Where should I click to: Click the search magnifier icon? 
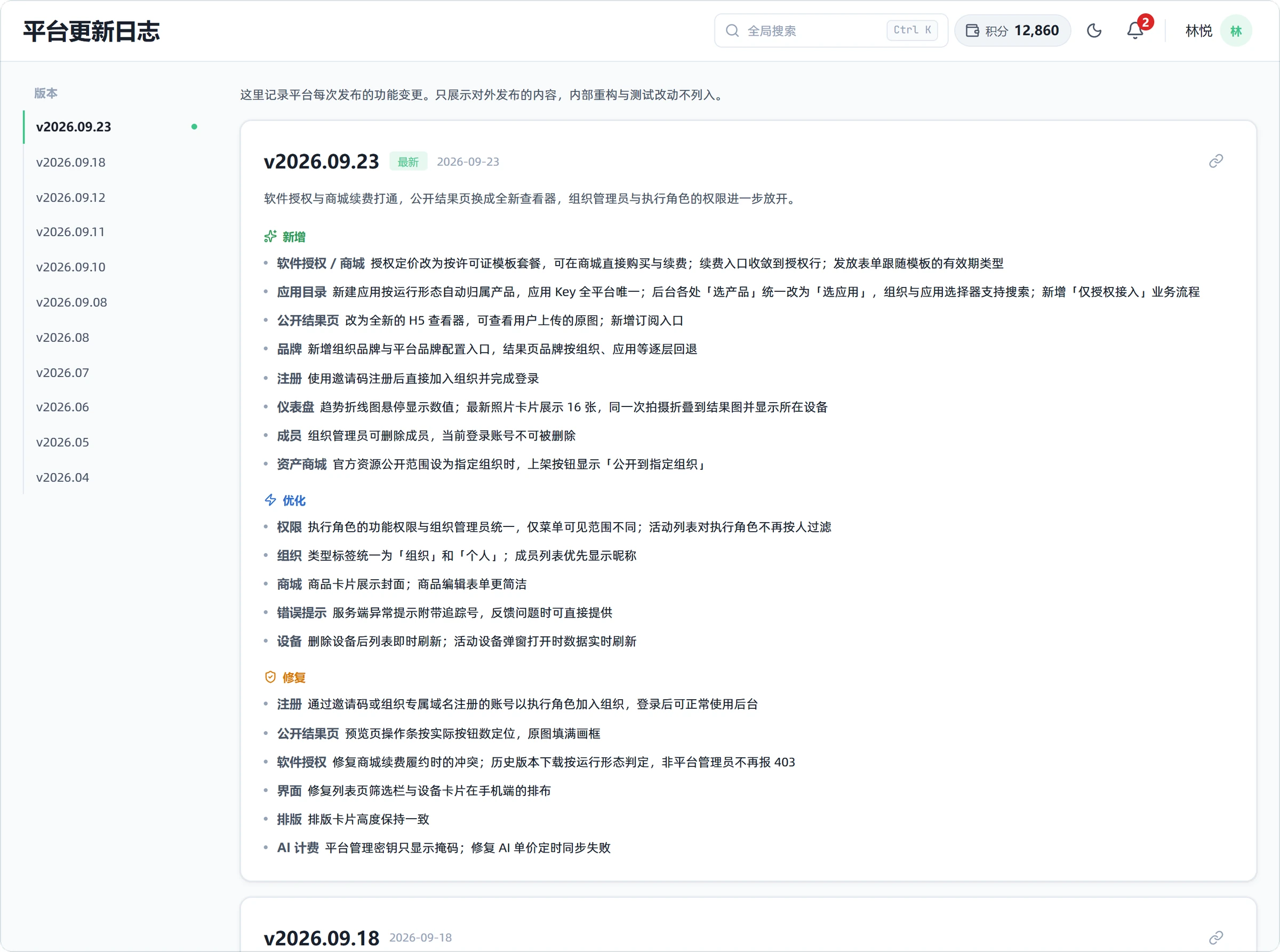(732, 30)
